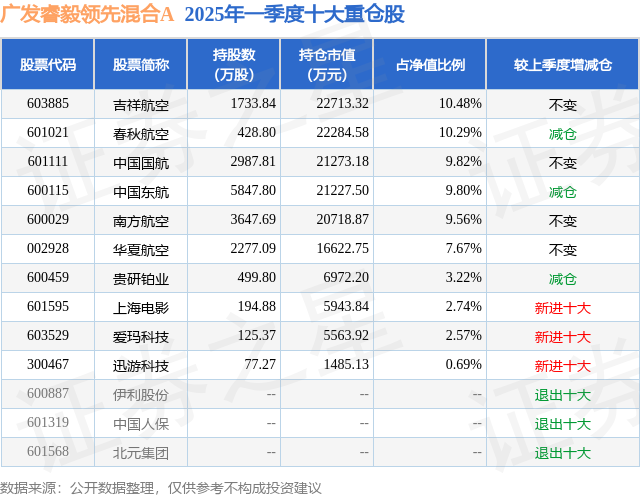Image resolution: width=640 pixels, height=497 pixels.
Task: Select stock name 中国东航
Action: 141,192
